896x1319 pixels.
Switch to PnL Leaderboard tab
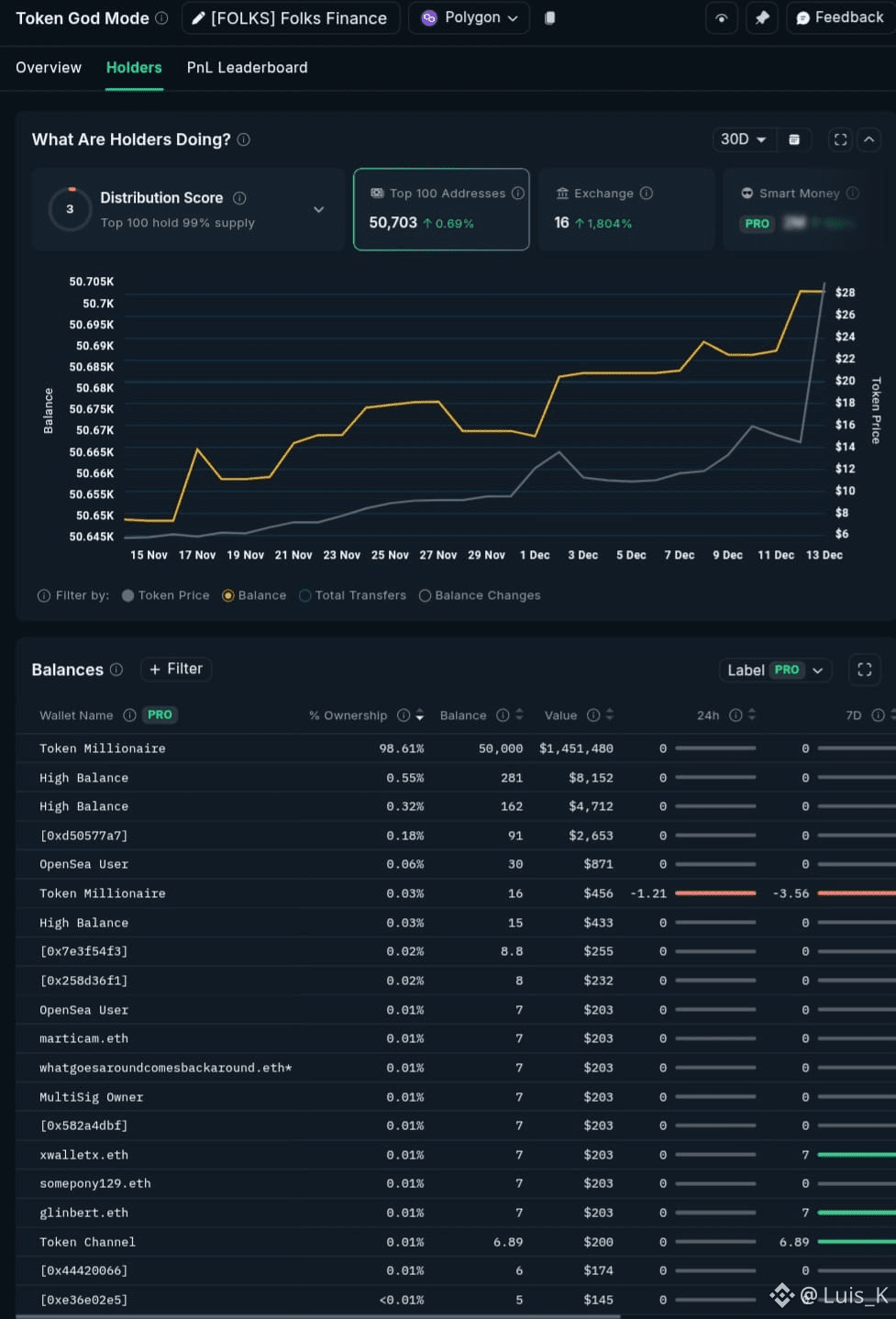pyautogui.click(x=248, y=68)
